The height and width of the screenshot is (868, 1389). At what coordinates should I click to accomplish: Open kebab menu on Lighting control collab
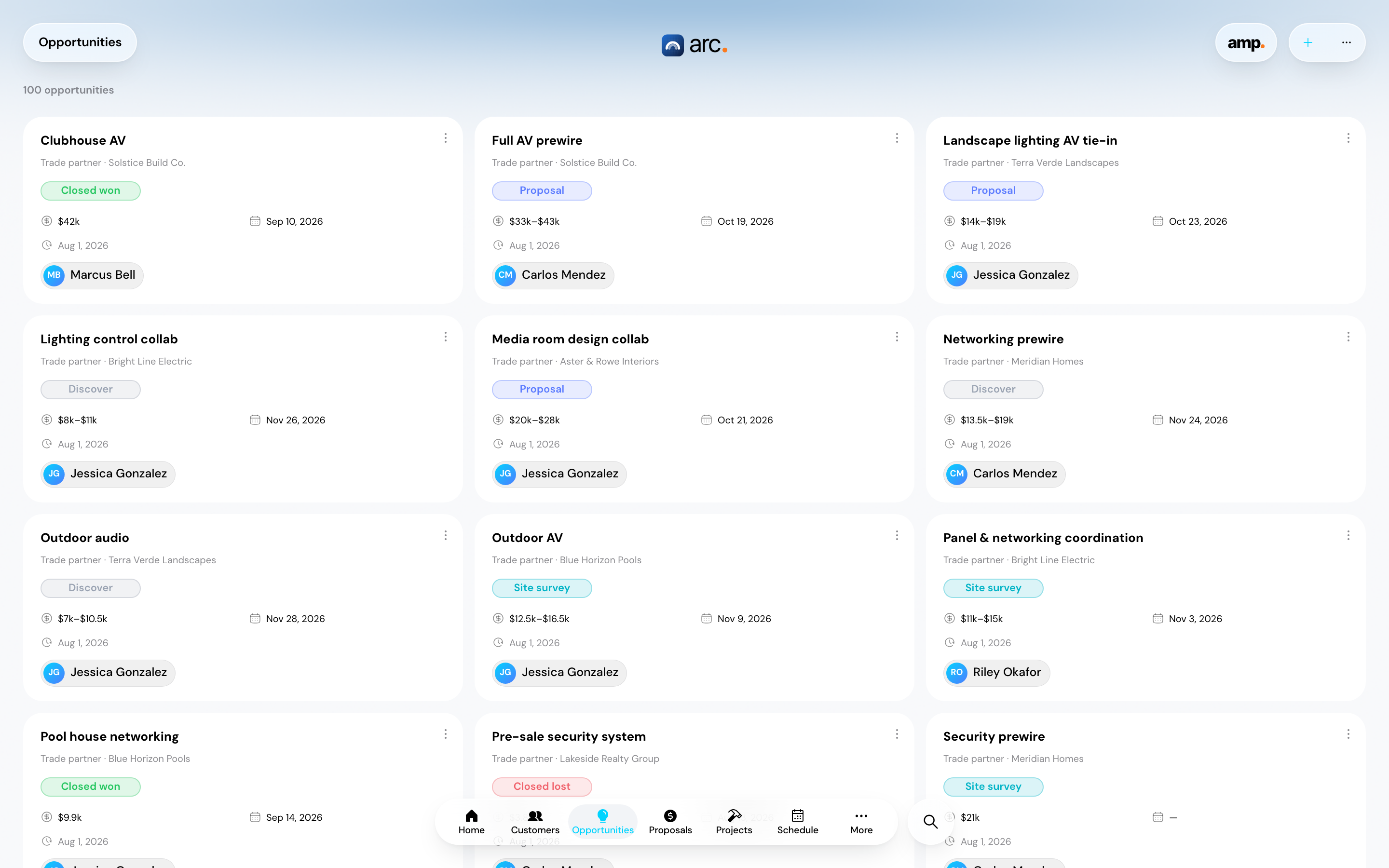point(446,337)
